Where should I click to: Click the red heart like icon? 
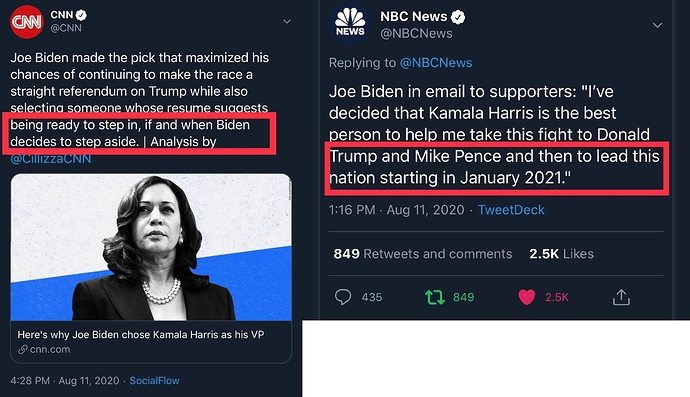(x=526, y=297)
